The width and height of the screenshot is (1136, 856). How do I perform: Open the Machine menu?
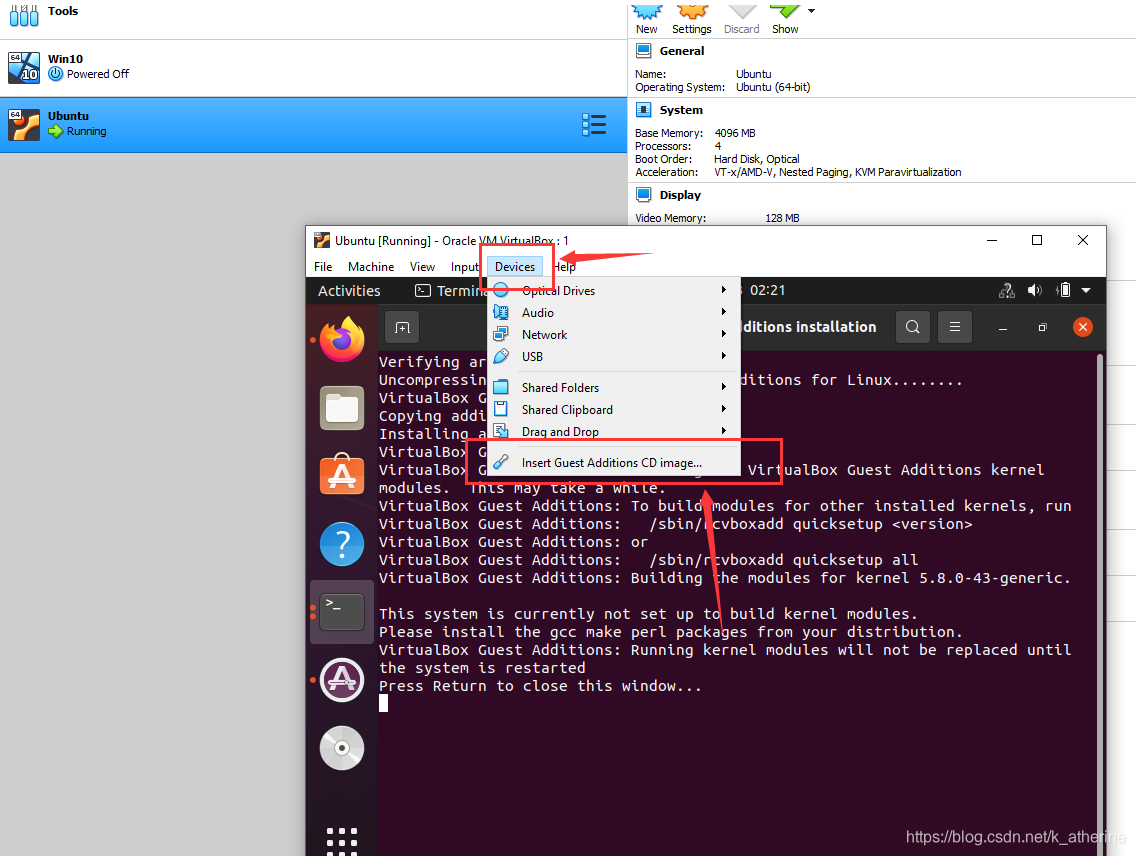tap(371, 267)
